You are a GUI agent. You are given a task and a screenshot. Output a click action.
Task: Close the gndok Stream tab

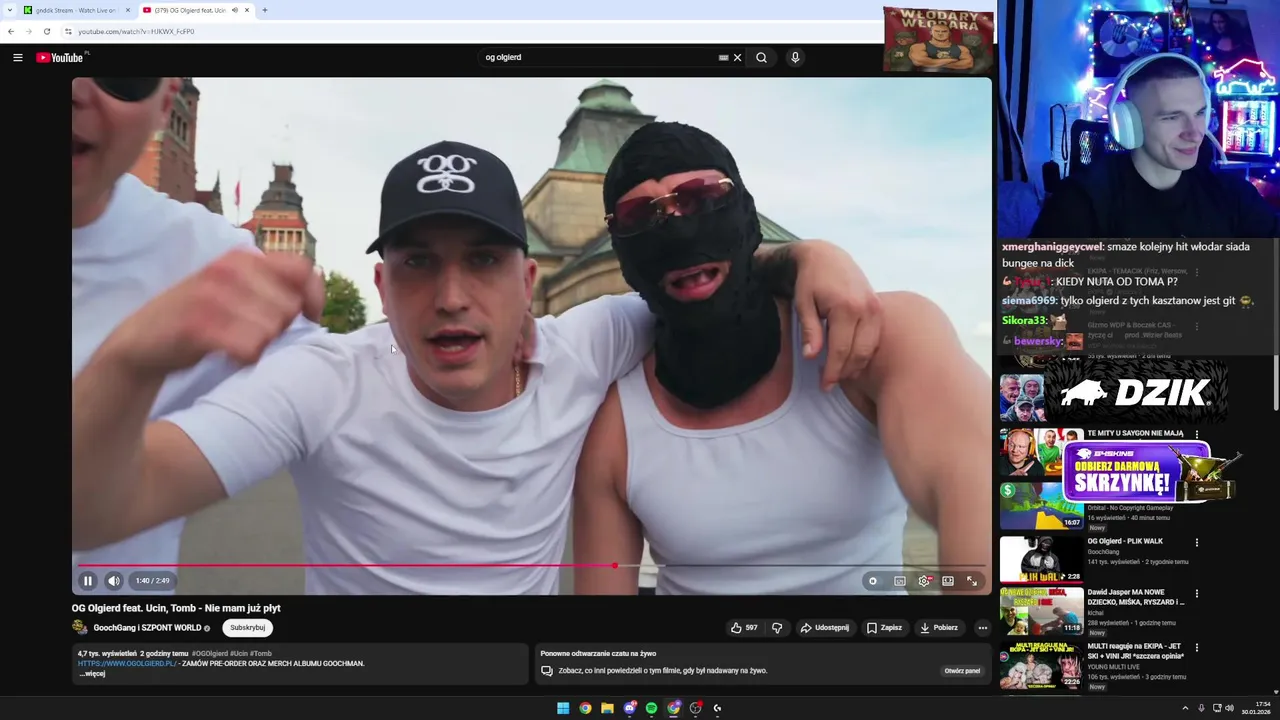click(128, 10)
